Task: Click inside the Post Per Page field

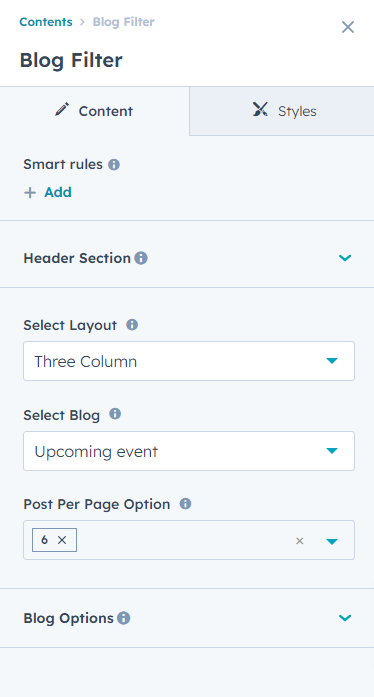Action: pos(182,540)
